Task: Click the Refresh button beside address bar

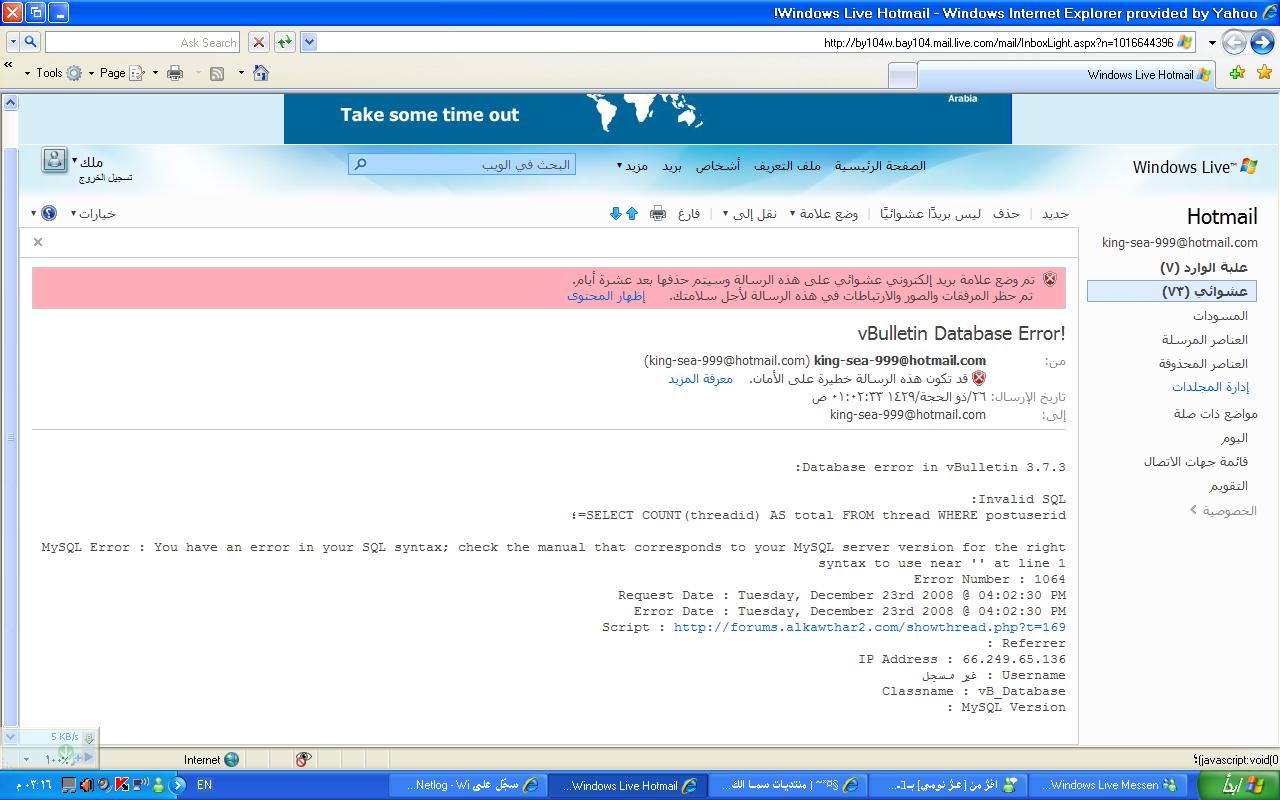Action: (x=285, y=42)
